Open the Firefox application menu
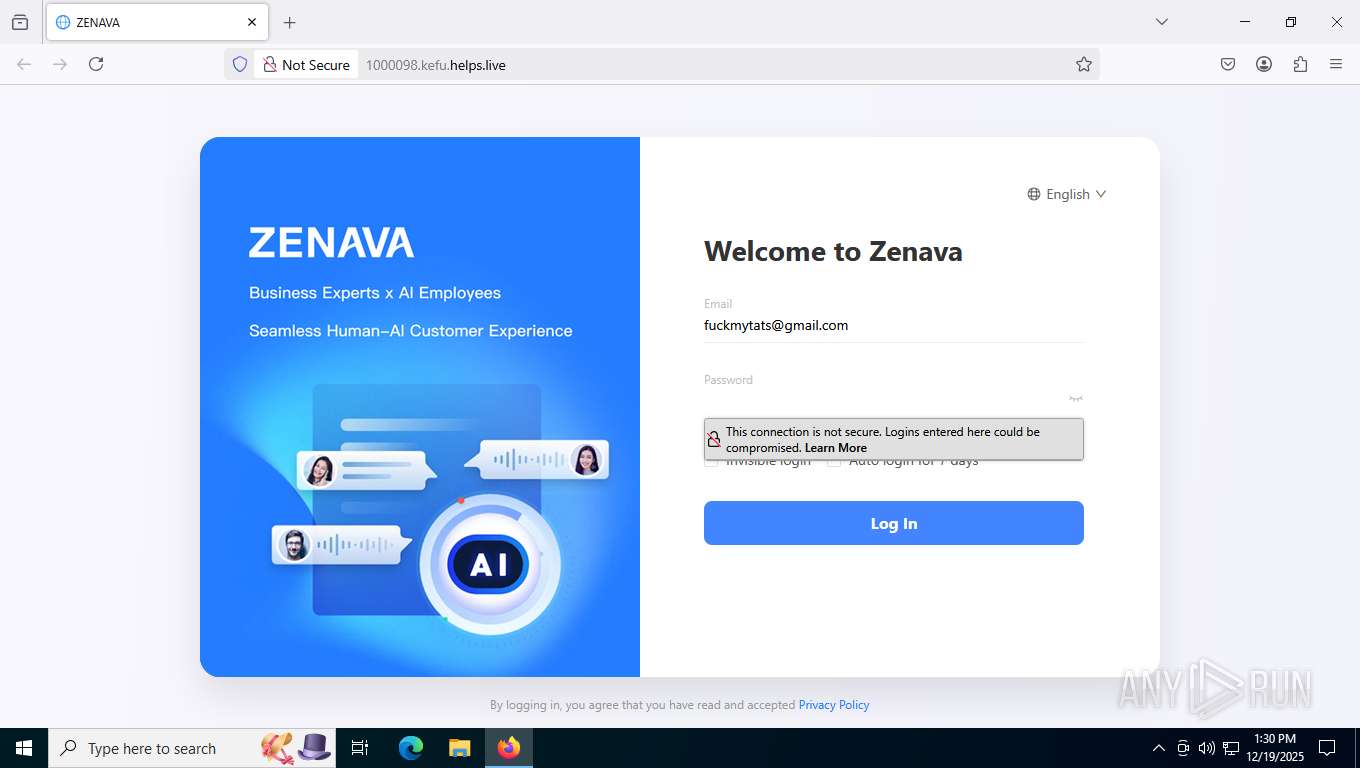Viewport: 1360px width, 768px height. tap(1336, 64)
